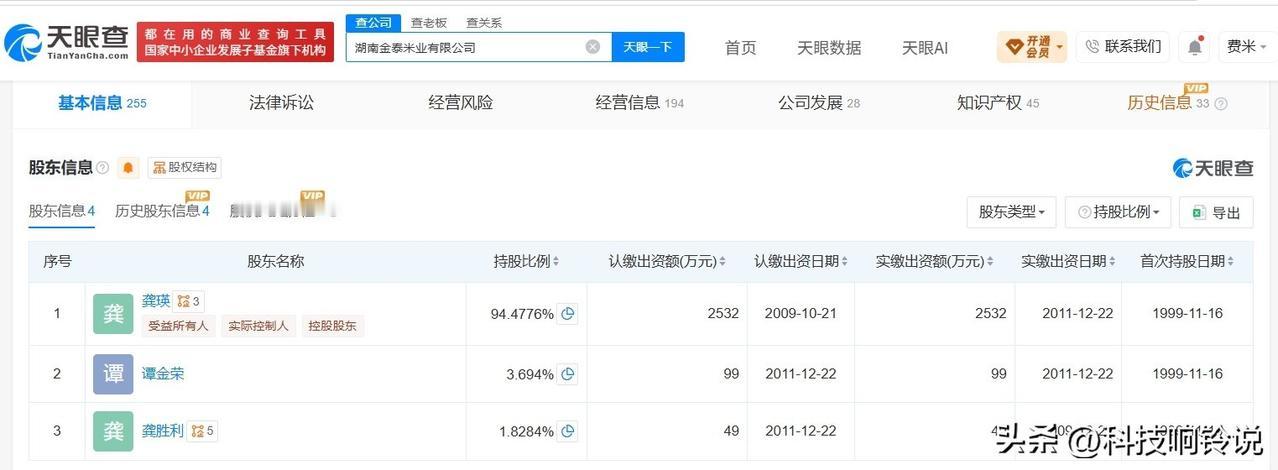The height and width of the screenshot is (470, 1278).
Task: Click the 实际控制人 tag
Action: click(x=258, y=326)
